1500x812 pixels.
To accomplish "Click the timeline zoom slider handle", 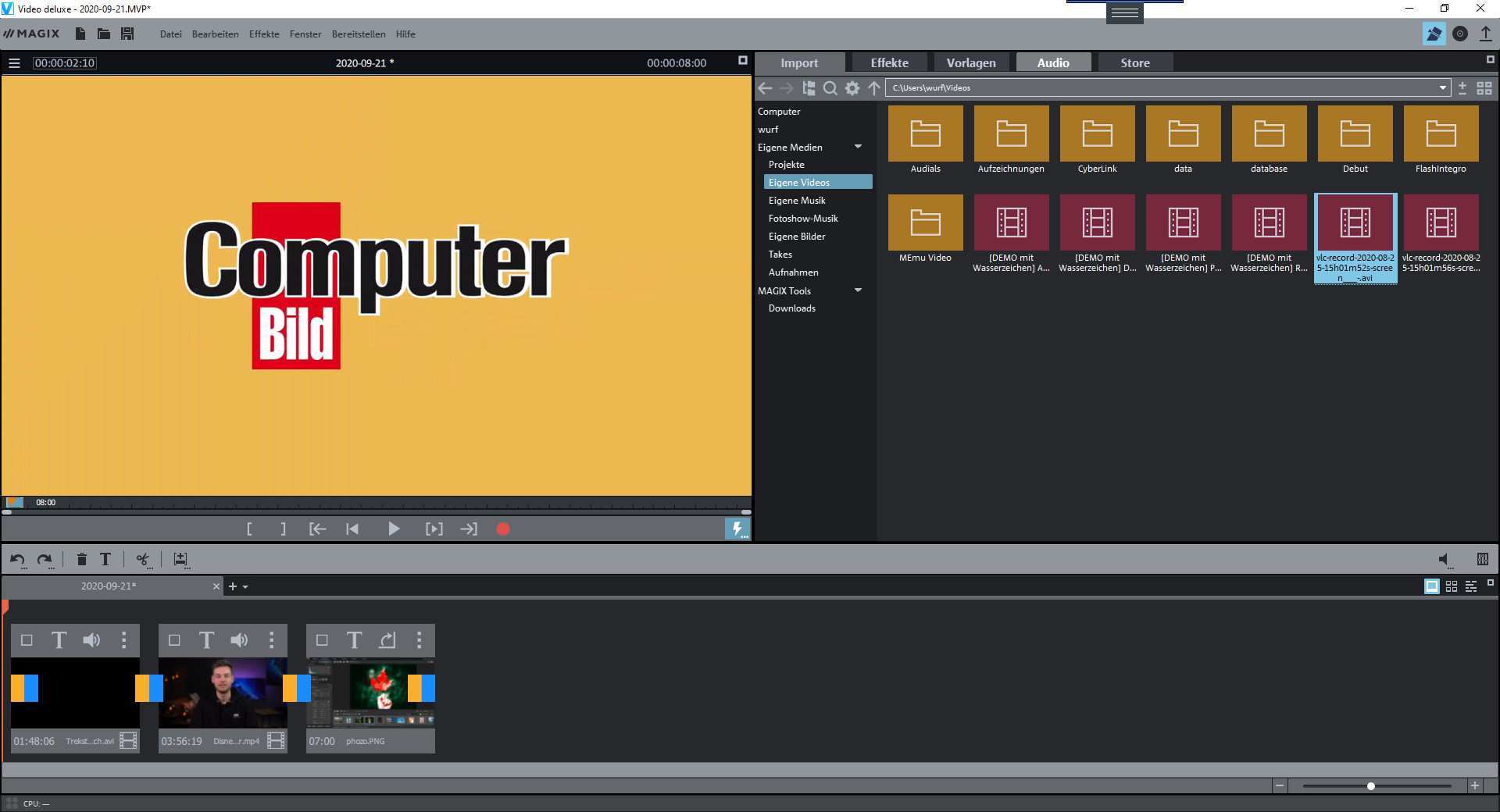I will [1370, 786].
